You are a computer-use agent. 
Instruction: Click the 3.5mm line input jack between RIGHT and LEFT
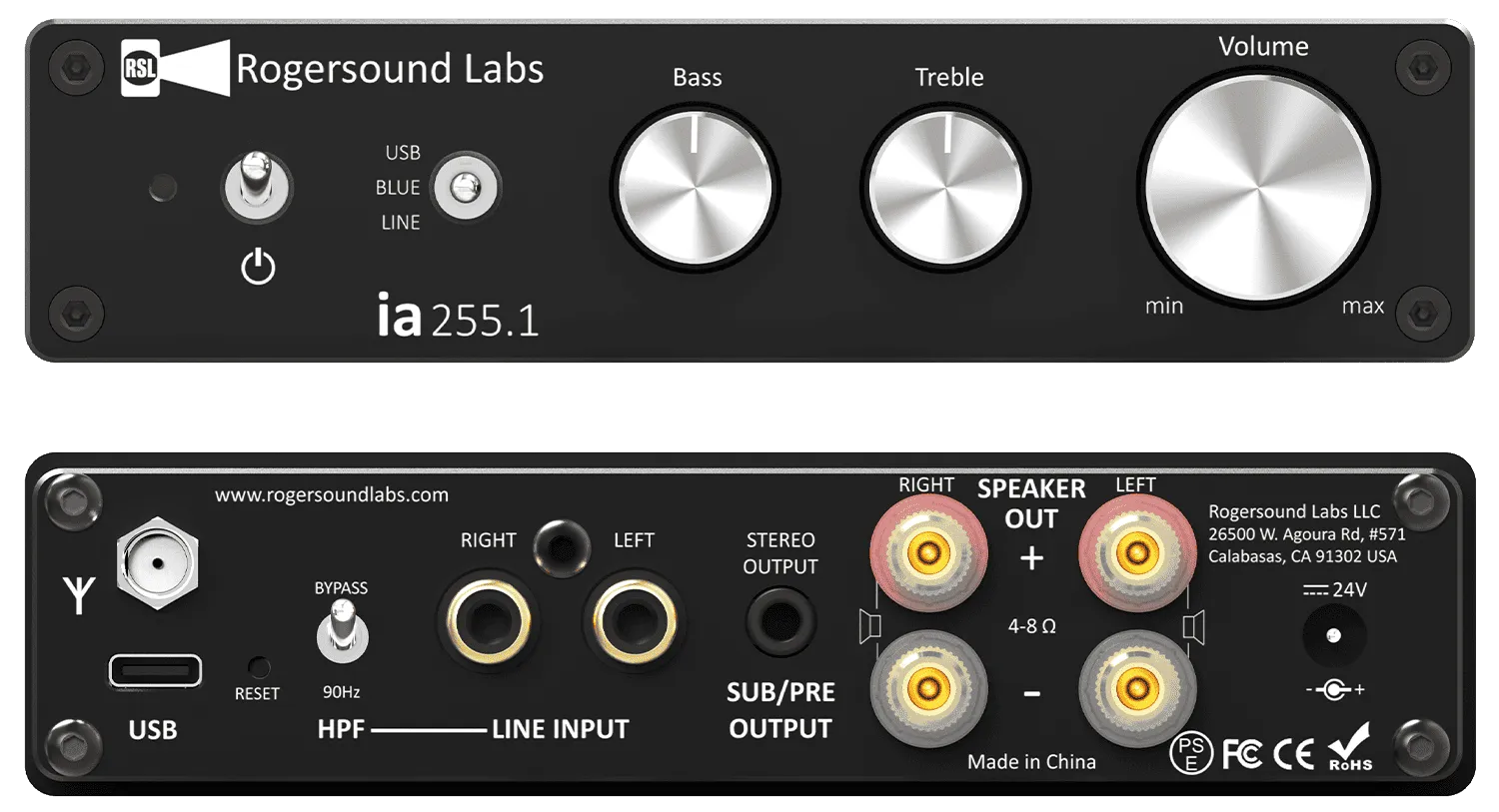[x=561, y=547]
